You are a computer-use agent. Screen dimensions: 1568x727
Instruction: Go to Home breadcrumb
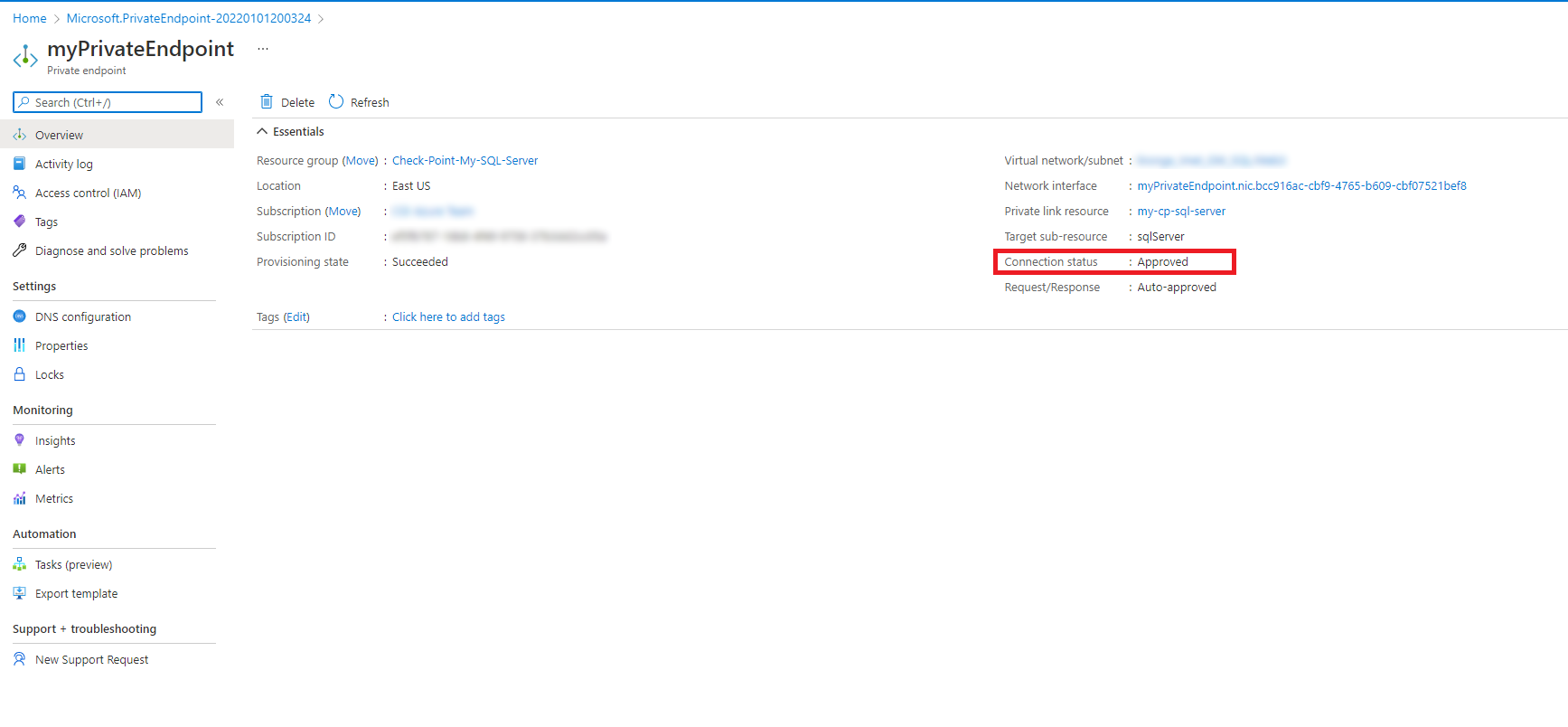(30, 18)
